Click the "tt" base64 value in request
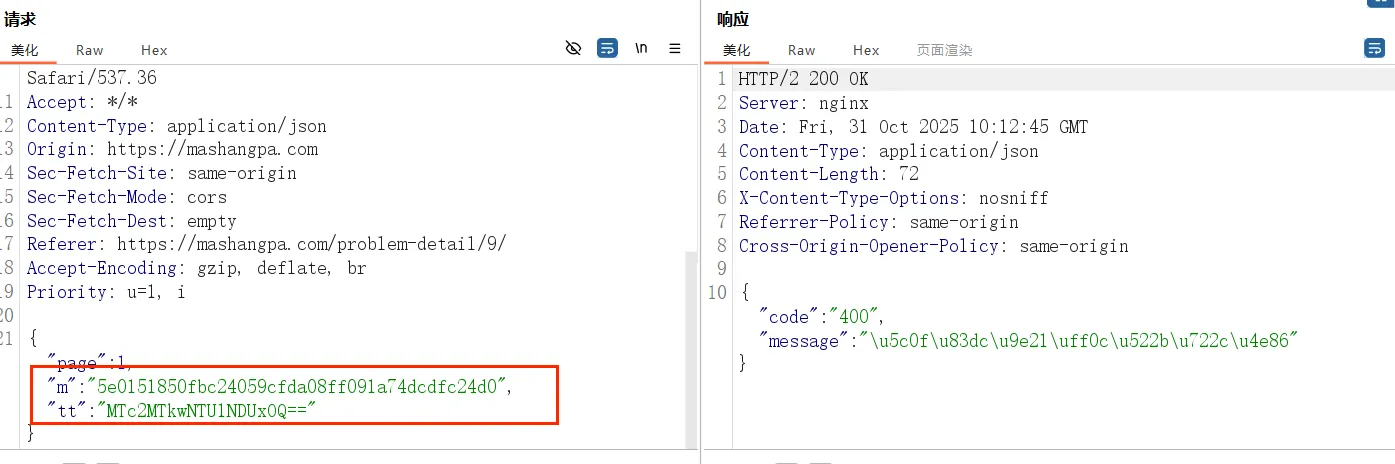 (208, 411)
